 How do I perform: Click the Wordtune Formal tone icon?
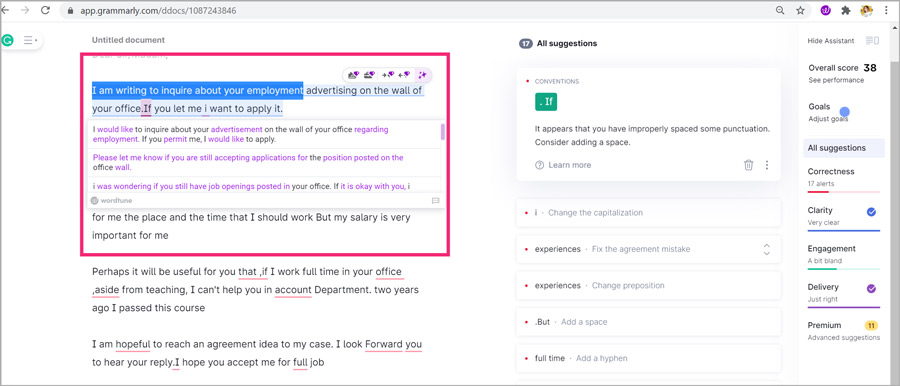tap(370, 75)
